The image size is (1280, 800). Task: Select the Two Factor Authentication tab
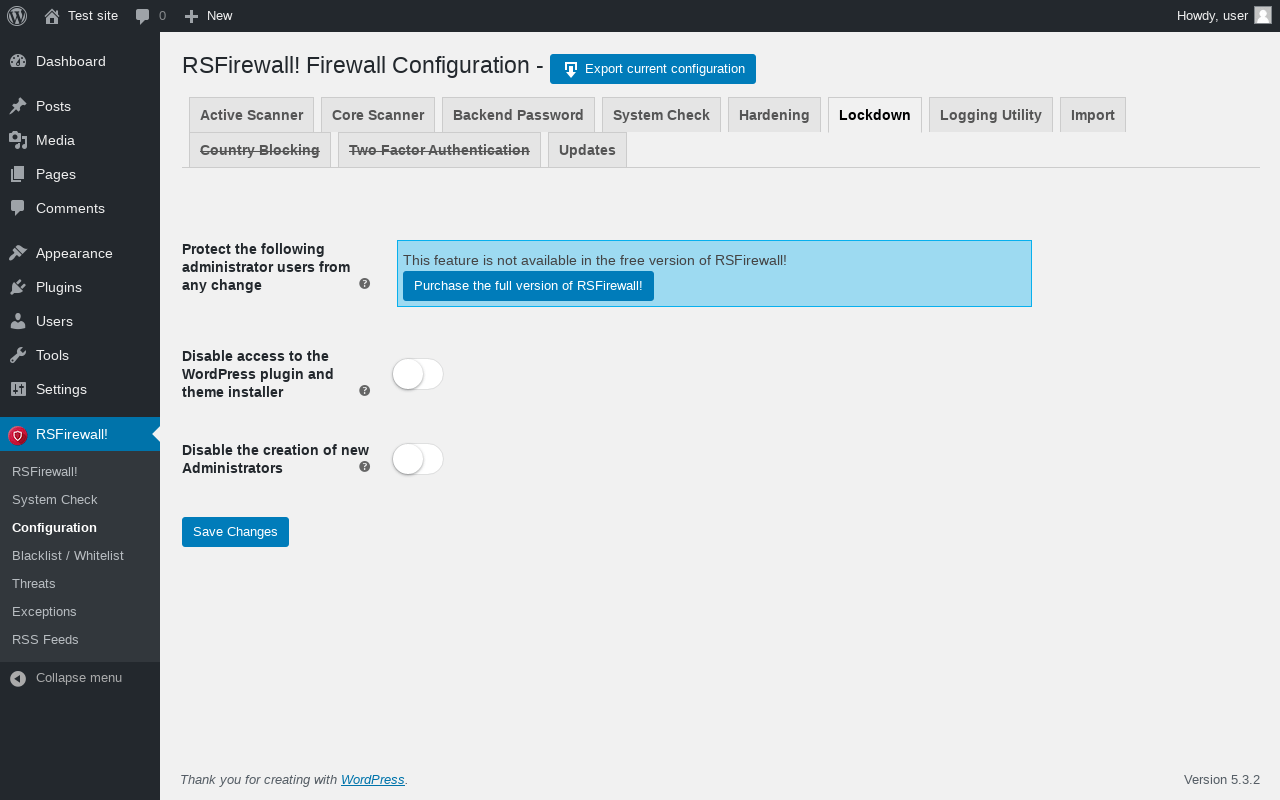[x=439, y=150]
